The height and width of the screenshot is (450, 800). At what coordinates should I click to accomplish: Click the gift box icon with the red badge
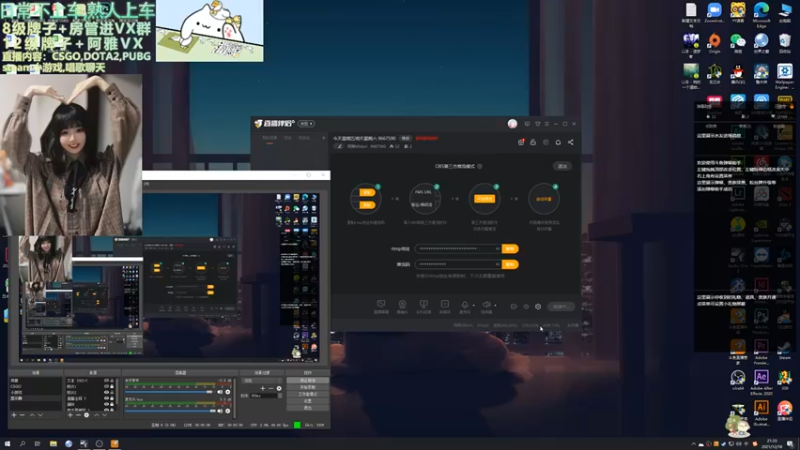click(521, 142)
